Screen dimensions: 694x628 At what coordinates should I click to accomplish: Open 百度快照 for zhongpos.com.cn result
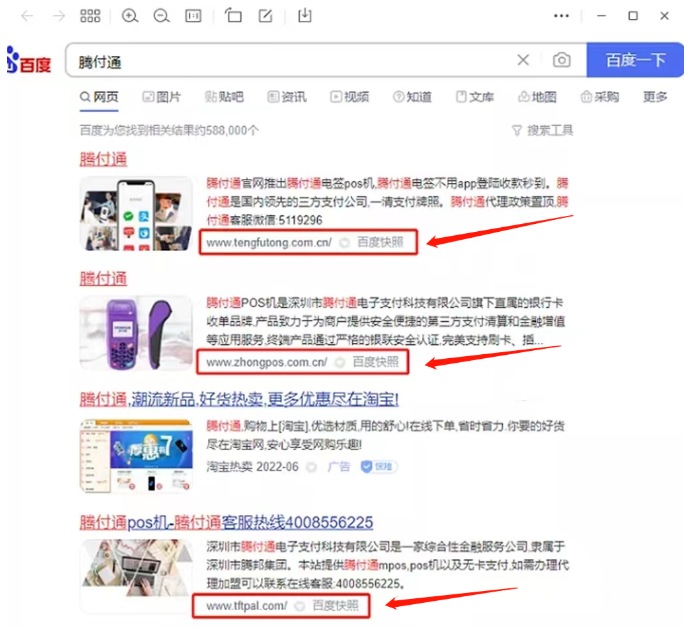click(376, 362)
